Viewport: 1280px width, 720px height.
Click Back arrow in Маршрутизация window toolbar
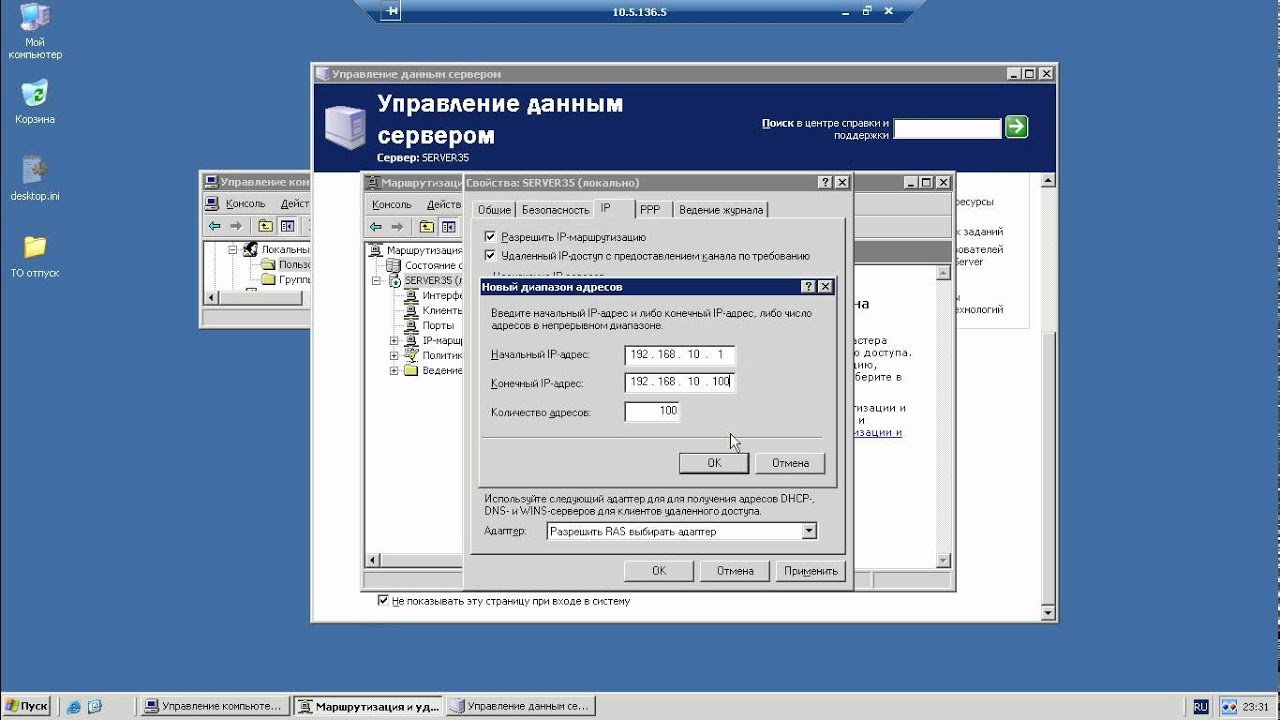376,227
